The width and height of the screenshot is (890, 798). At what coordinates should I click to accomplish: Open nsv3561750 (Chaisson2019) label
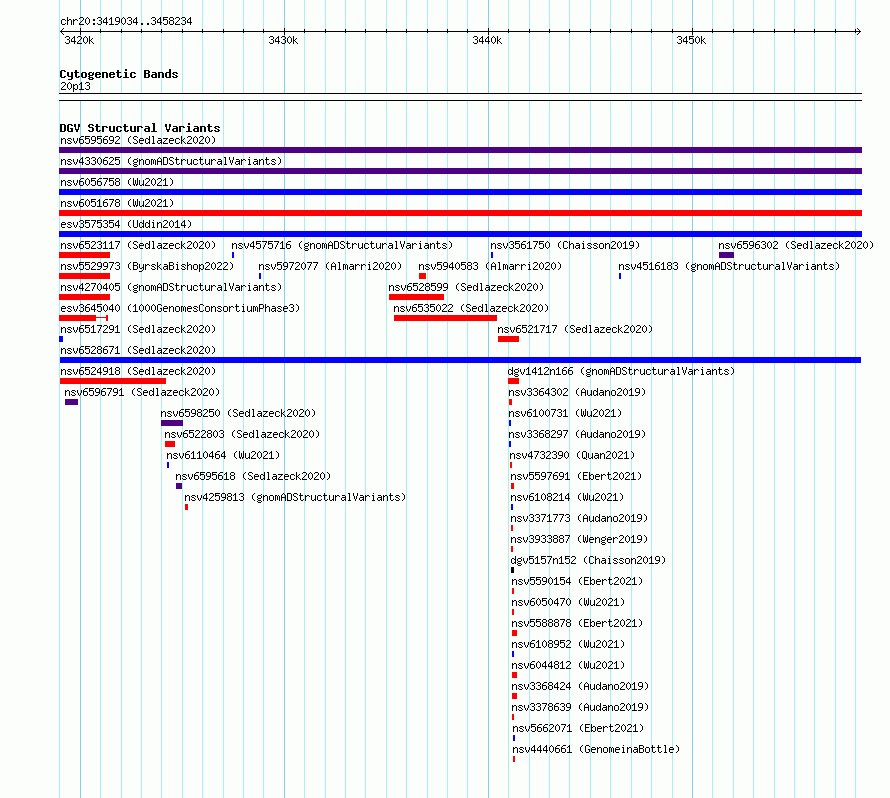pos(565,245)
